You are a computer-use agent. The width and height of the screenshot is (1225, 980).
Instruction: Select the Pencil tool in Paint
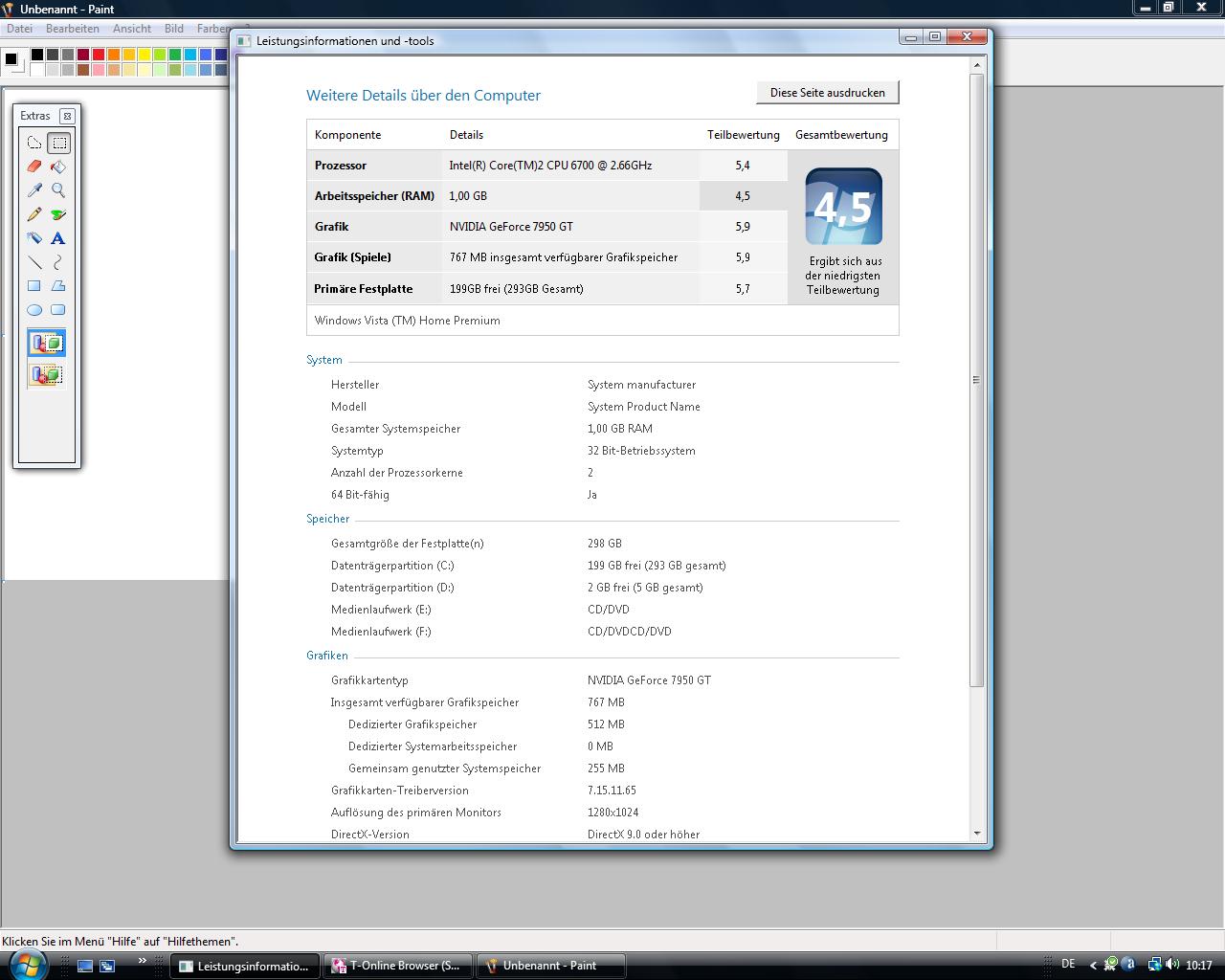click(34, 214)
